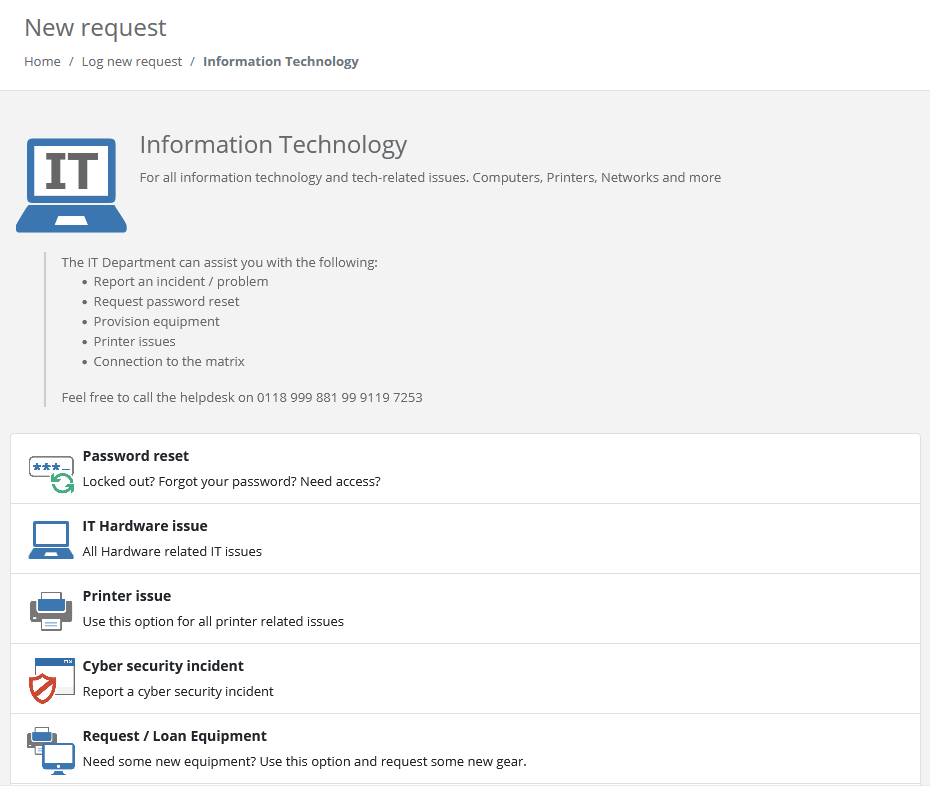The image size is (930, 786).
Task: Open the Log new request breadcrumb link
Action: pos(131,61)
